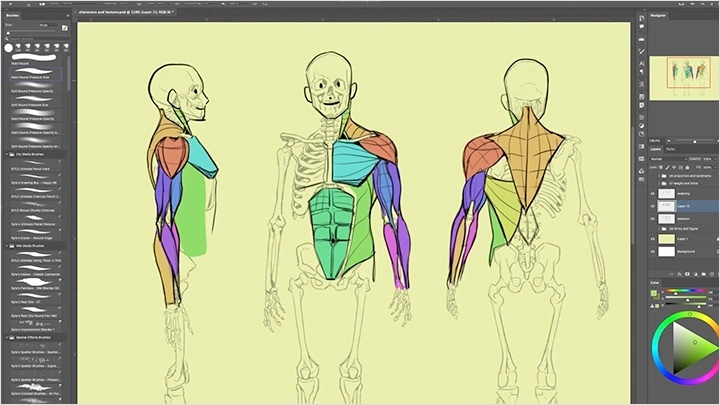Choose Kyle's Drawing Box Happy HB brush

point(35,180)
